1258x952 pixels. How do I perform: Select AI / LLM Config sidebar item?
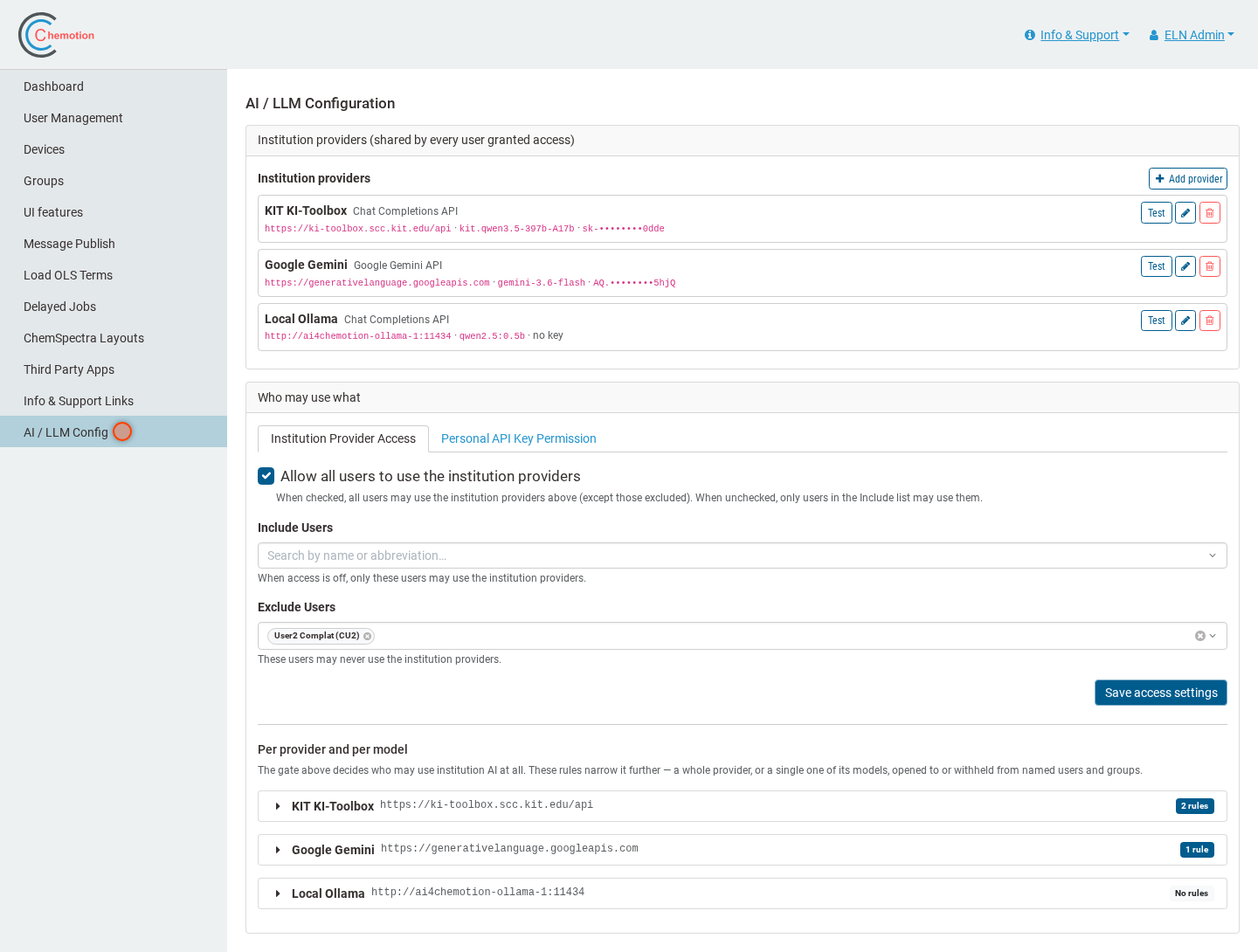[114, 431]
